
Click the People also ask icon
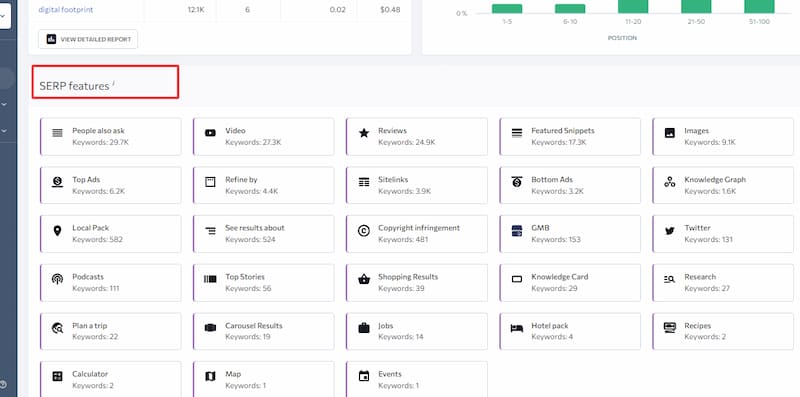57,133
